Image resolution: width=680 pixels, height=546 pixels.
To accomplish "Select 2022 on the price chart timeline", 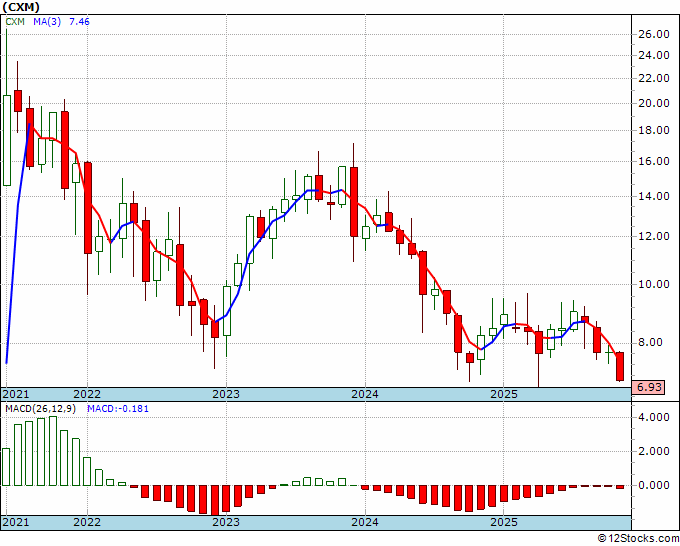I will pyautogui.click(x=87, y=394).
